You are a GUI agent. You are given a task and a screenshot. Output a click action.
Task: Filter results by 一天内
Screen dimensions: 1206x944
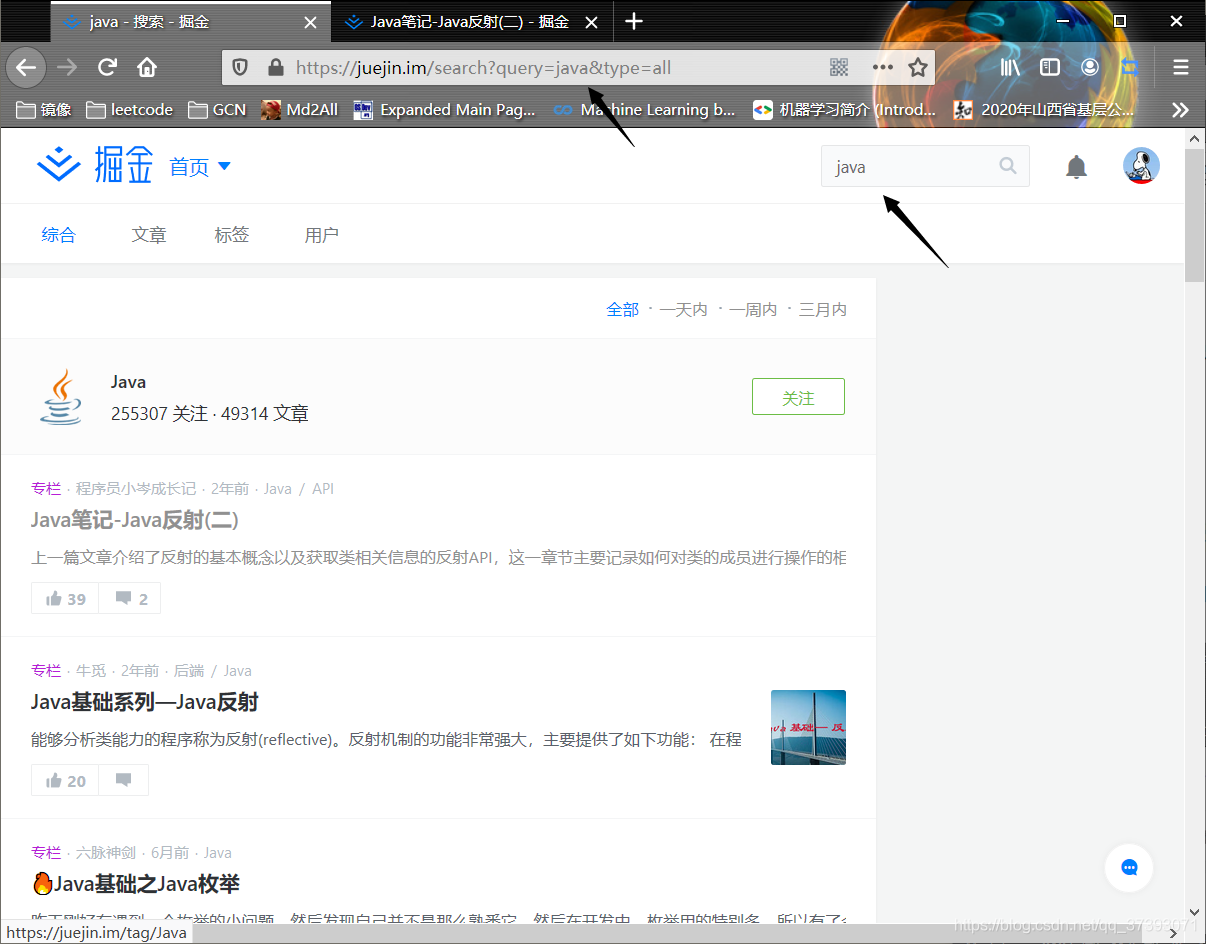tap(684, 310)
